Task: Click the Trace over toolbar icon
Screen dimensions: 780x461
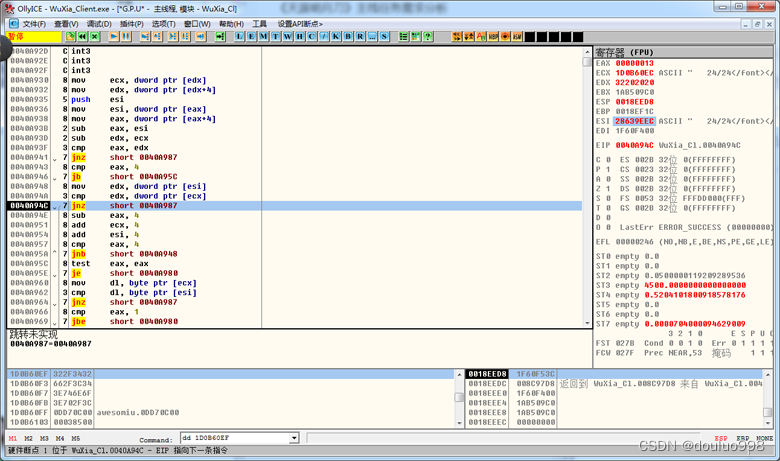Action: (185, 36)
